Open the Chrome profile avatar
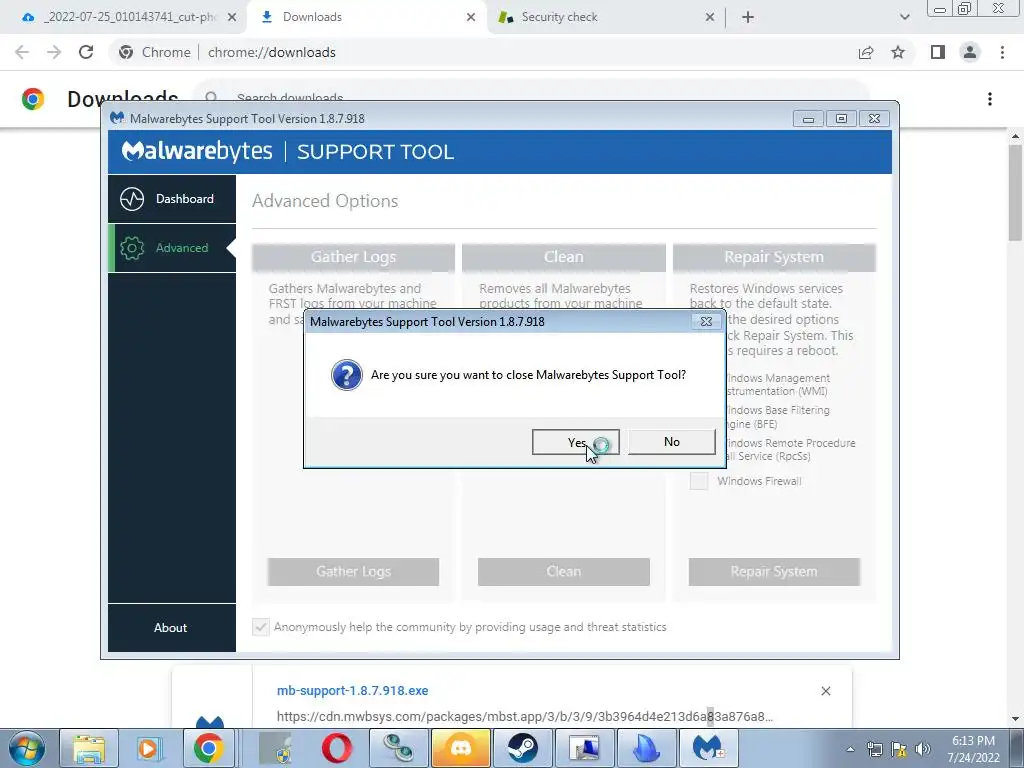This screenshot has height=768, width=1024. pyautogui.click(x=970, y=52)
